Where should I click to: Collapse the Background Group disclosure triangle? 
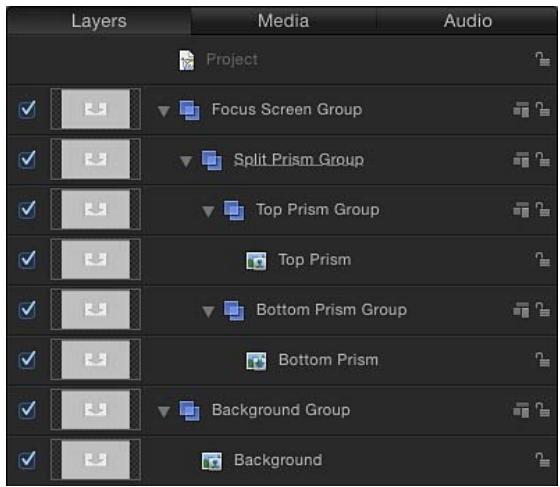(164, 412)
